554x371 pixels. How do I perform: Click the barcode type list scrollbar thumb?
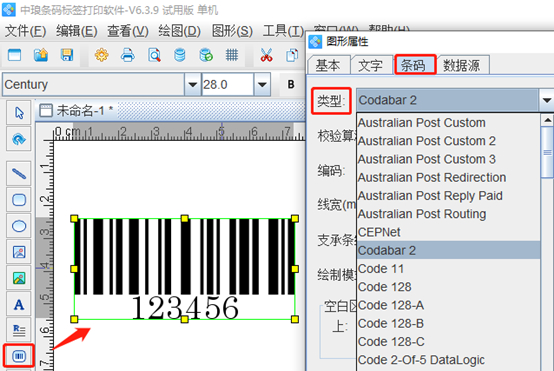click(x=547, y=153)
